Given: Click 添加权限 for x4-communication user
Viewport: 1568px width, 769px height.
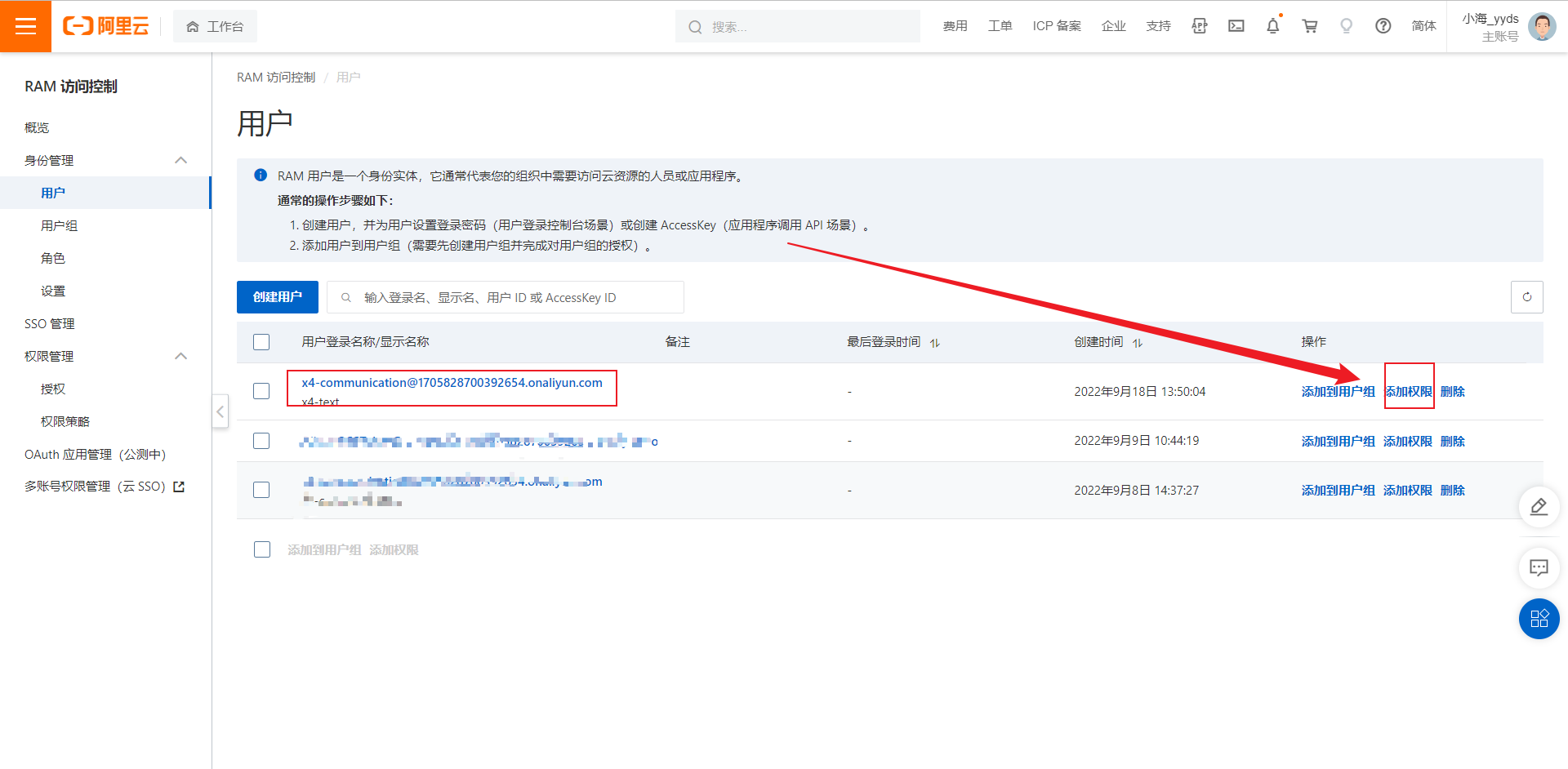Looking at the screenshot, I should coord(1409,391).
